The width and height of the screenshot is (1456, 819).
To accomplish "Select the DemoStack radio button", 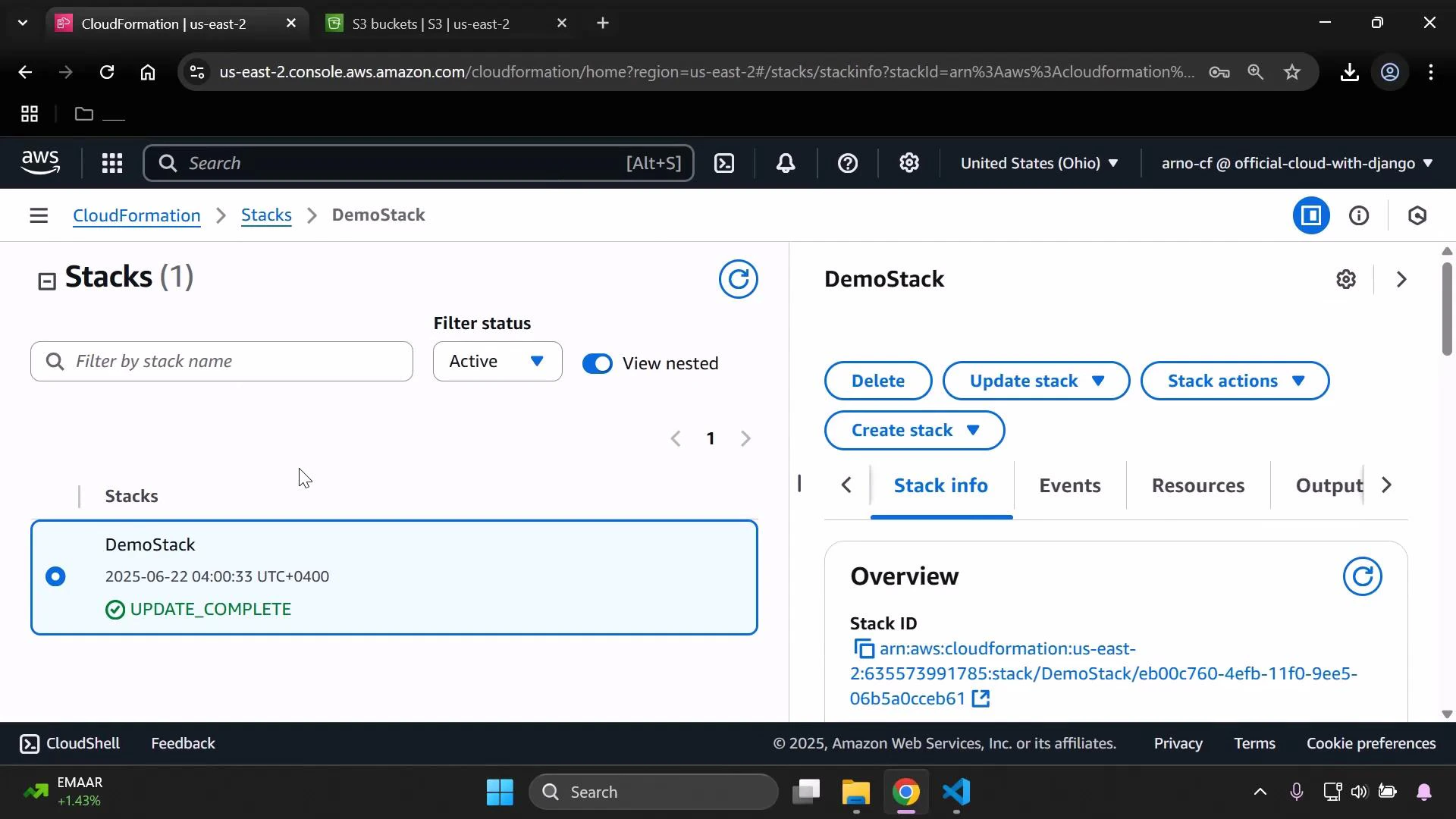I will 56,576.
